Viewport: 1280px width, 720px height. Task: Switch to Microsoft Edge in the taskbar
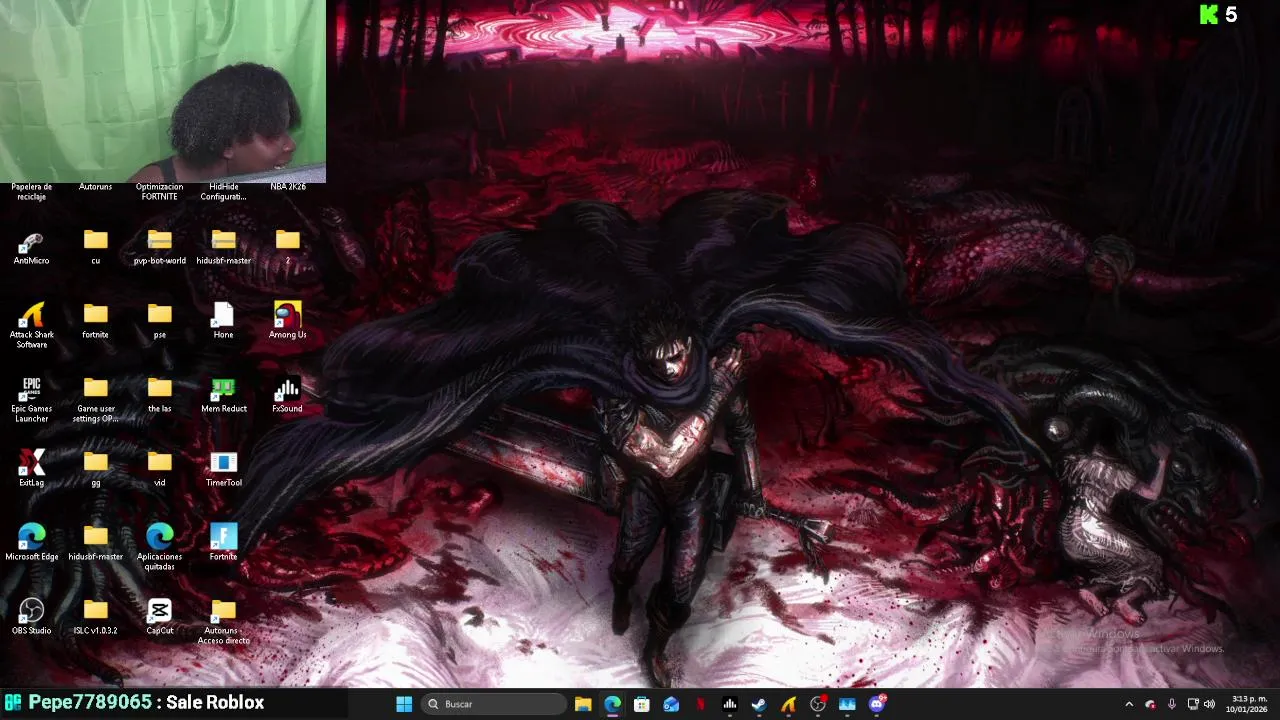pyautogui.click(x=612, y=704)
